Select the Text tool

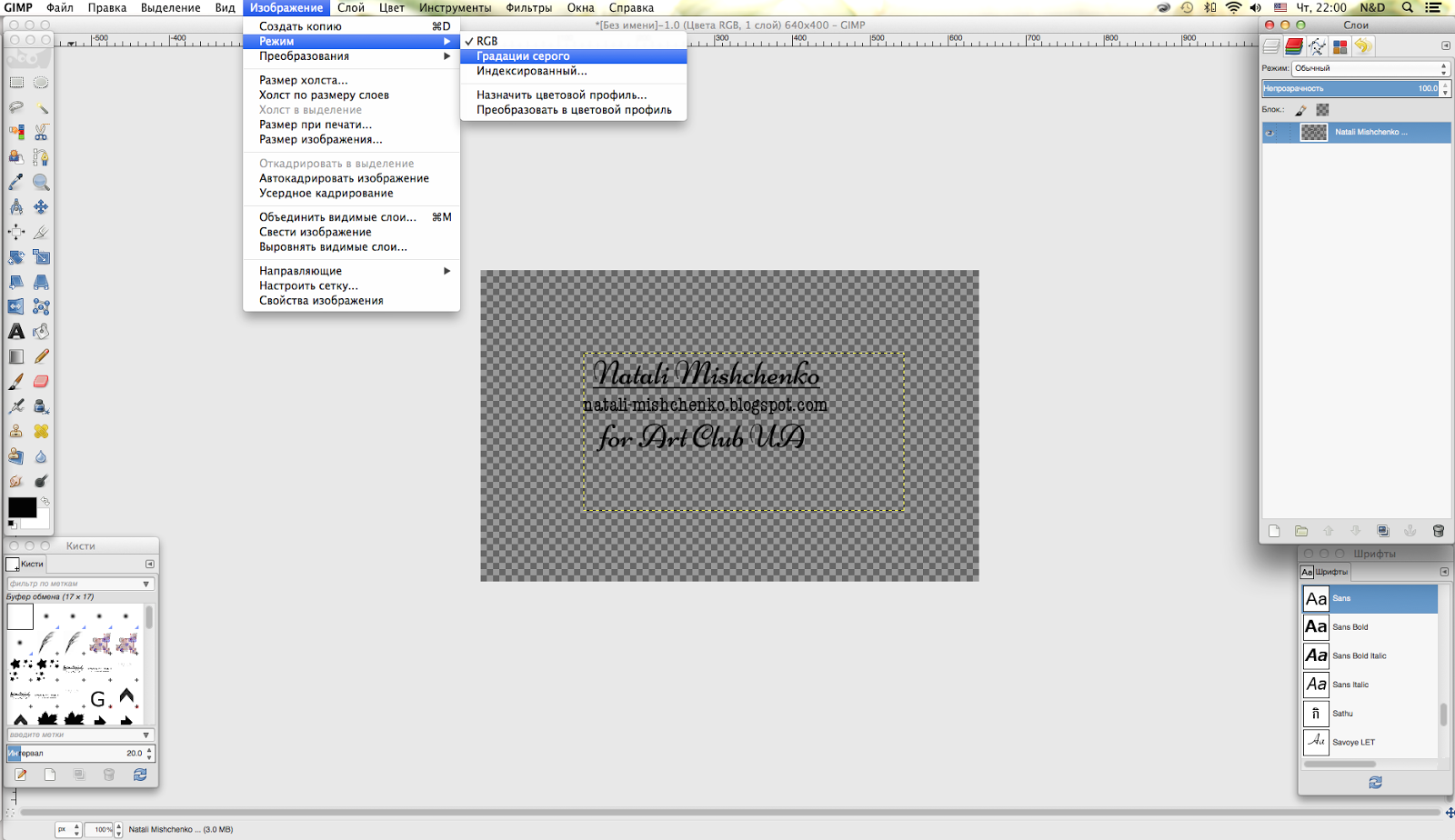[x=16, y=332]
